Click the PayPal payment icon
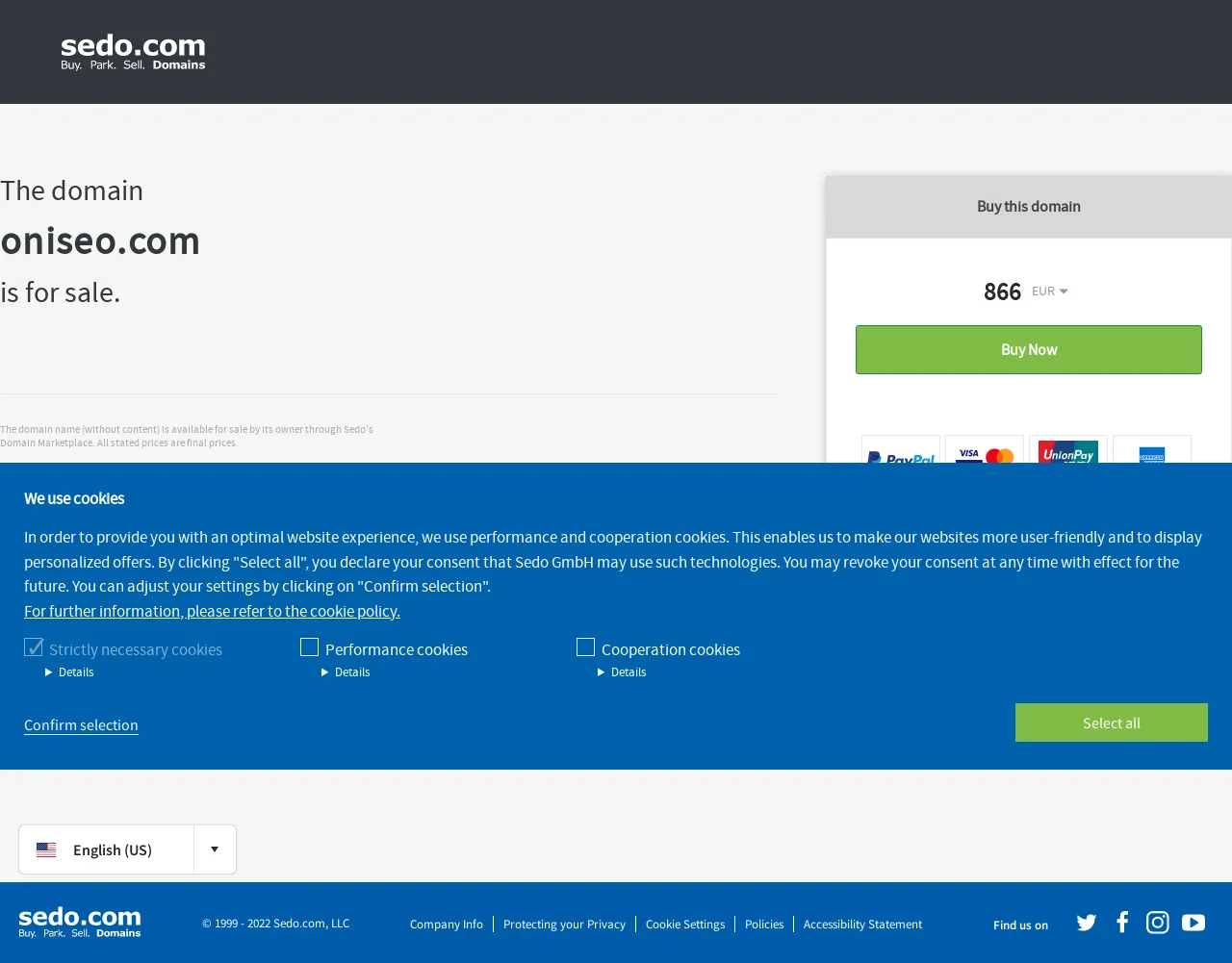This screenshot has height=963, width=1232. (901, 450)
